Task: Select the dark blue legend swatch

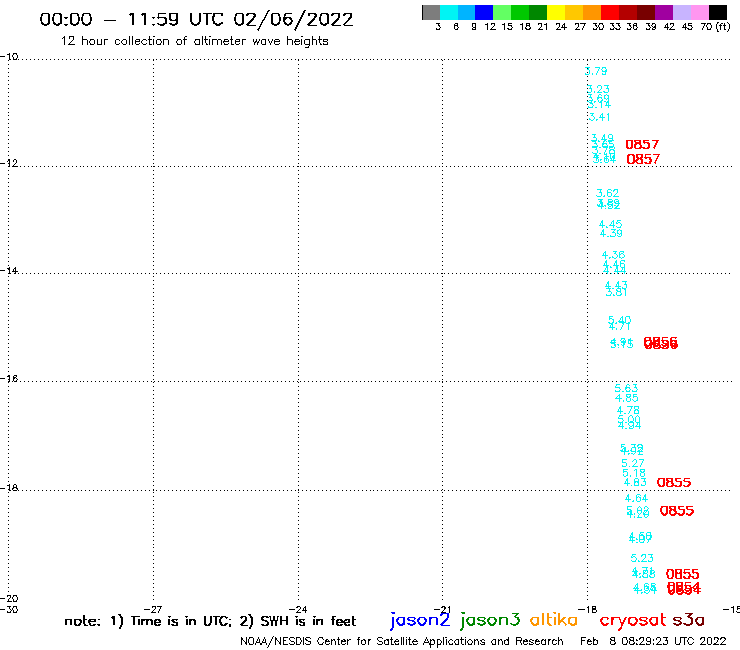Action: click(x=484, y=12)
